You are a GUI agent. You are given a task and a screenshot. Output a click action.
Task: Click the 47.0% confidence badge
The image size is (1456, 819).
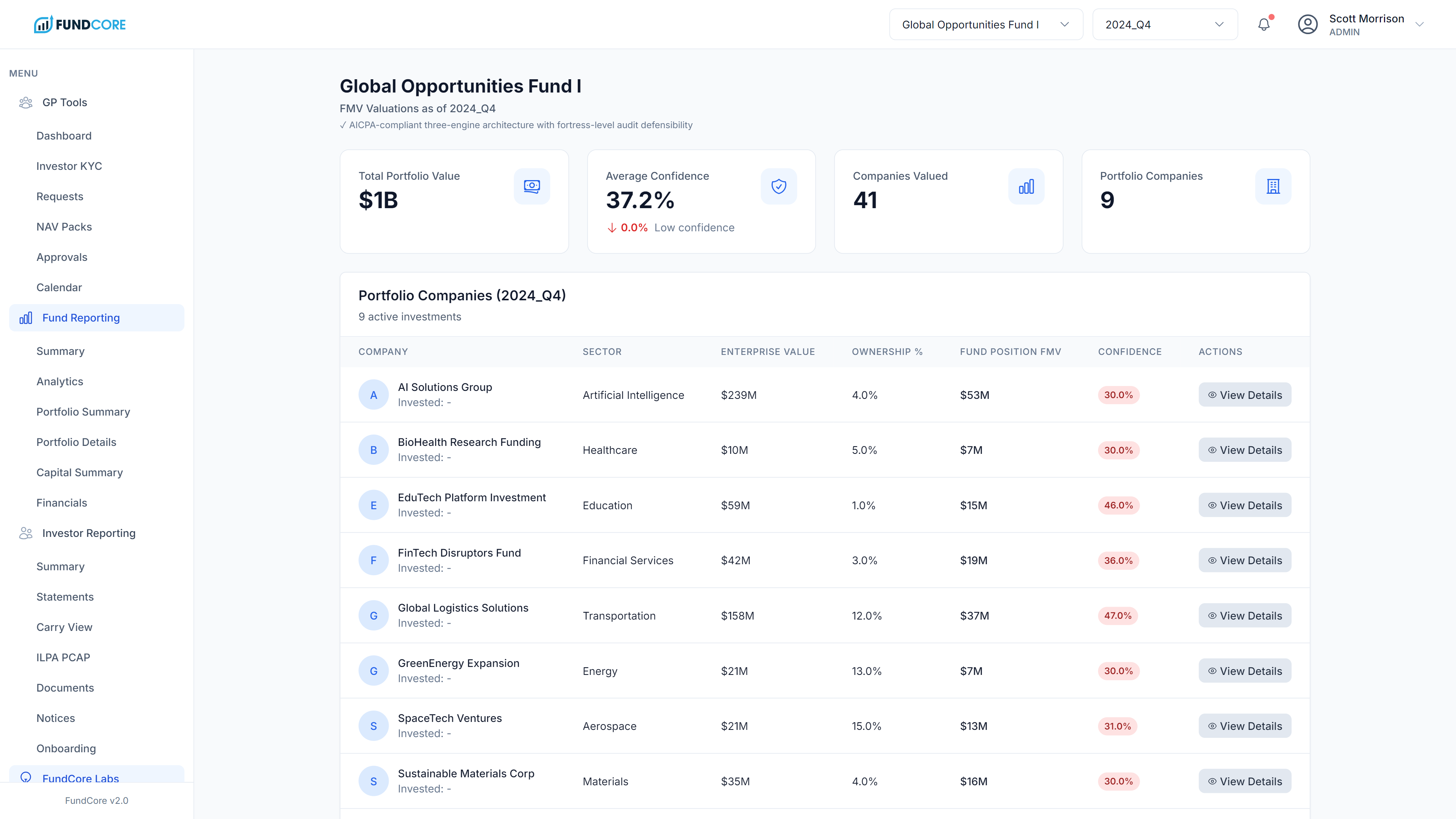point(1117,615)
